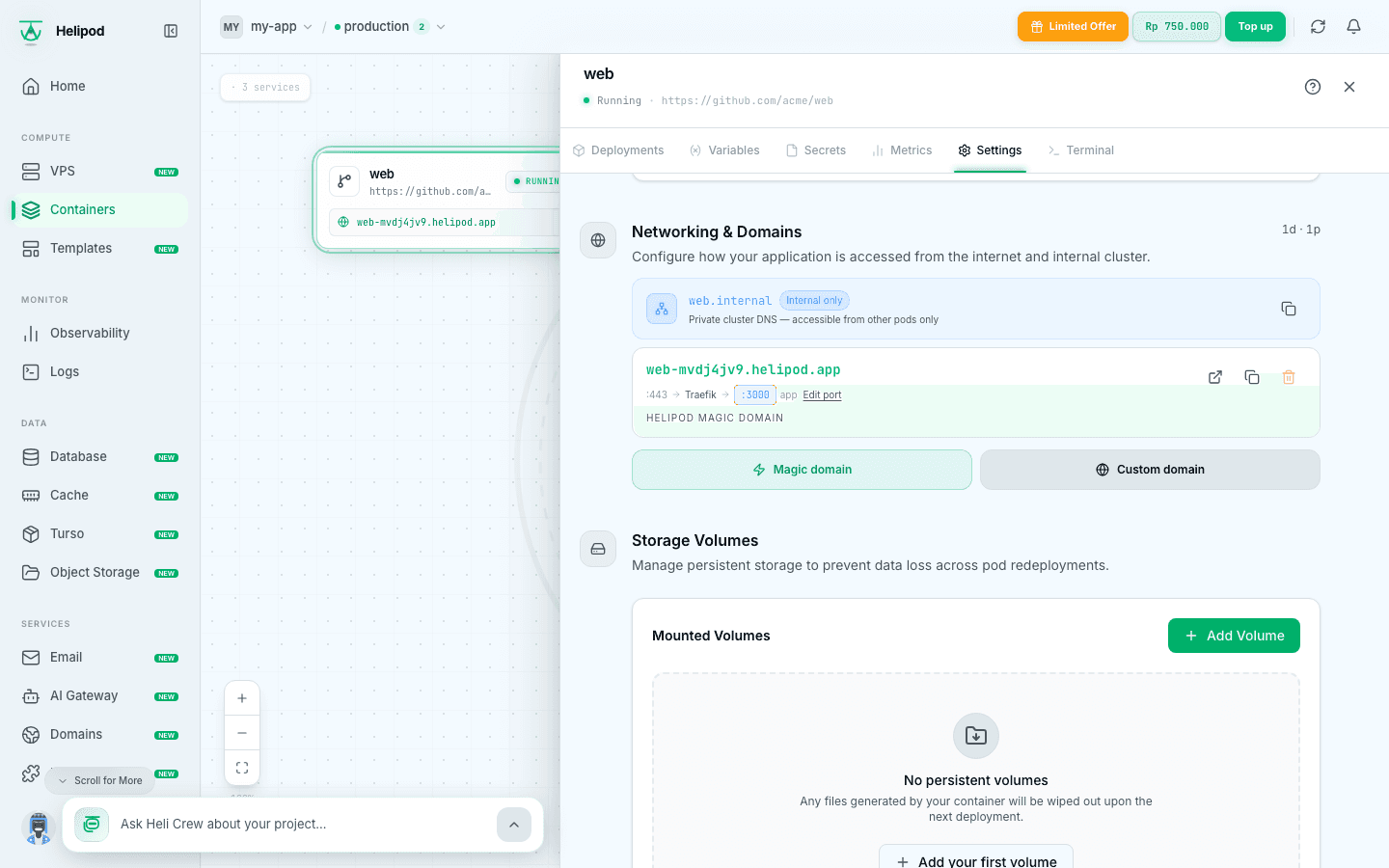Click the Top up button
1389x868 pixels.
(1255, 27)
